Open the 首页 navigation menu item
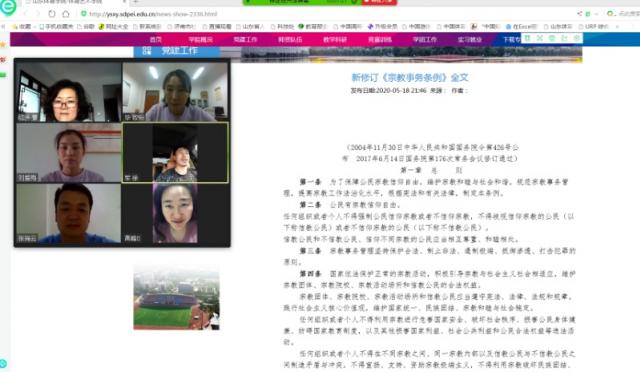The height and width of the screenshot is (372, 640). coord(156,40)
